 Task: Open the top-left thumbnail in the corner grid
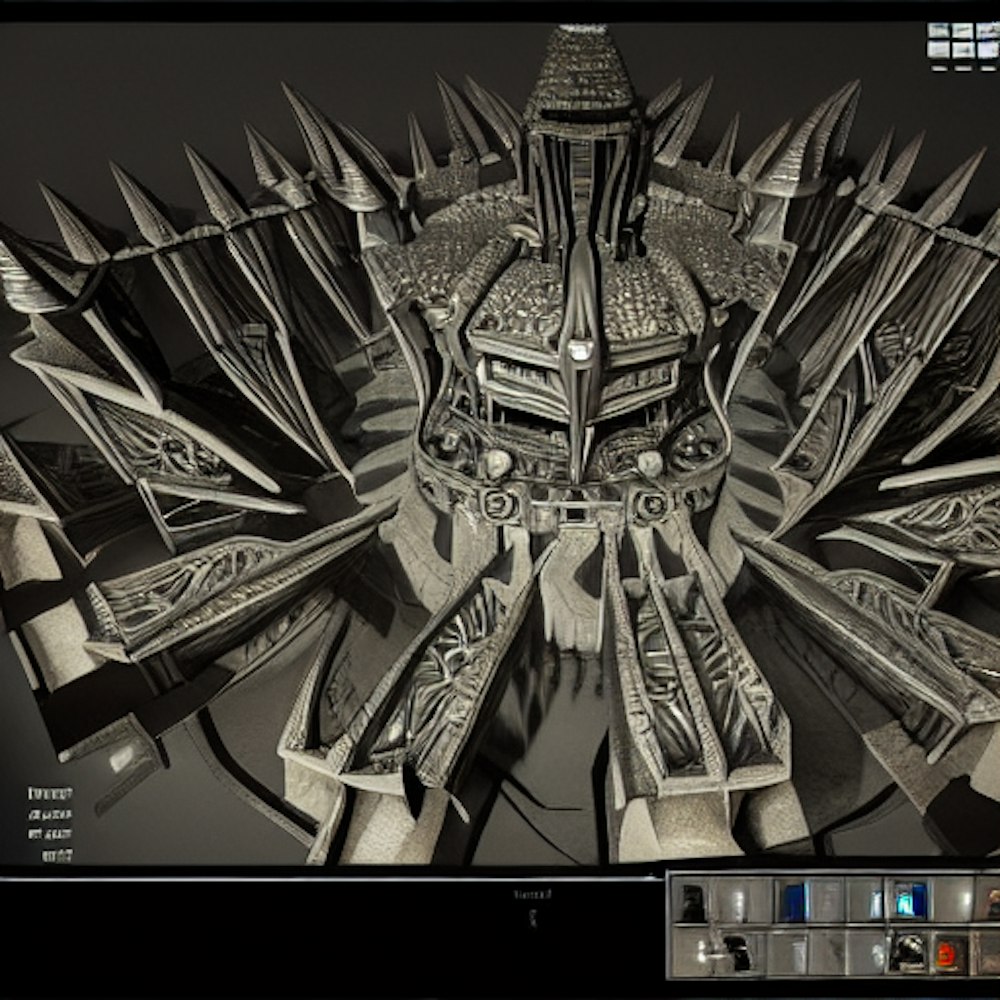click(x=938, y=30)
